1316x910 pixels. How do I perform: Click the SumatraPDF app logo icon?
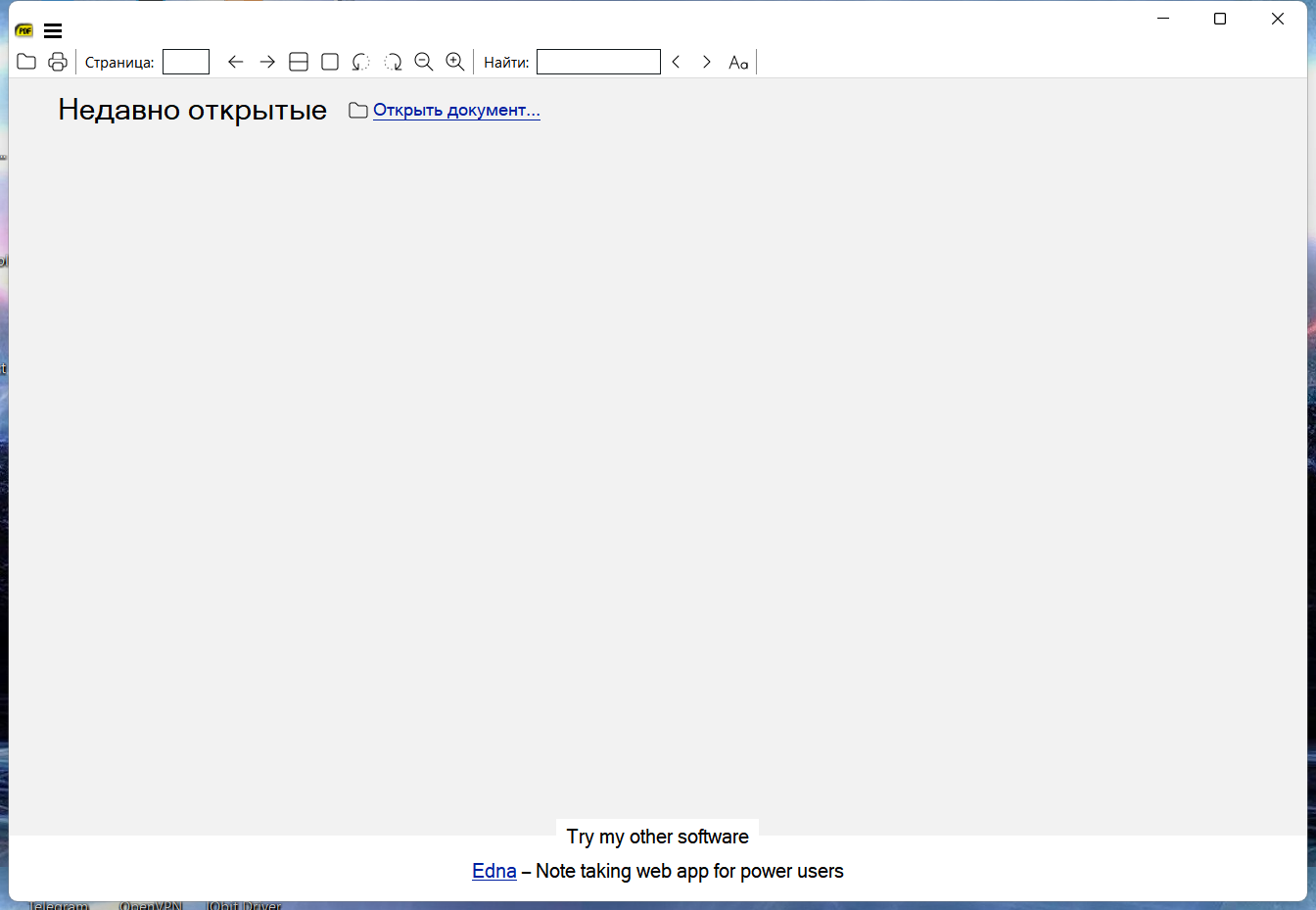[x=24, y=30]
